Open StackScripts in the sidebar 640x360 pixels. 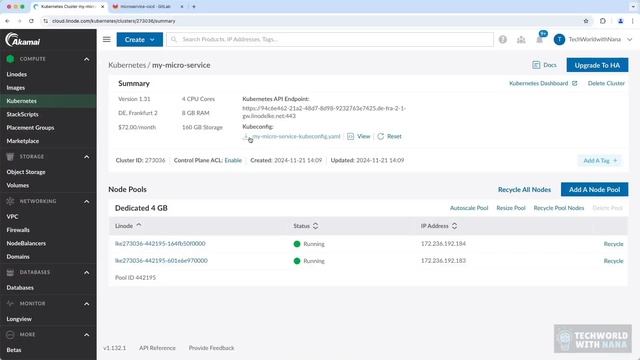click(22, 114)
